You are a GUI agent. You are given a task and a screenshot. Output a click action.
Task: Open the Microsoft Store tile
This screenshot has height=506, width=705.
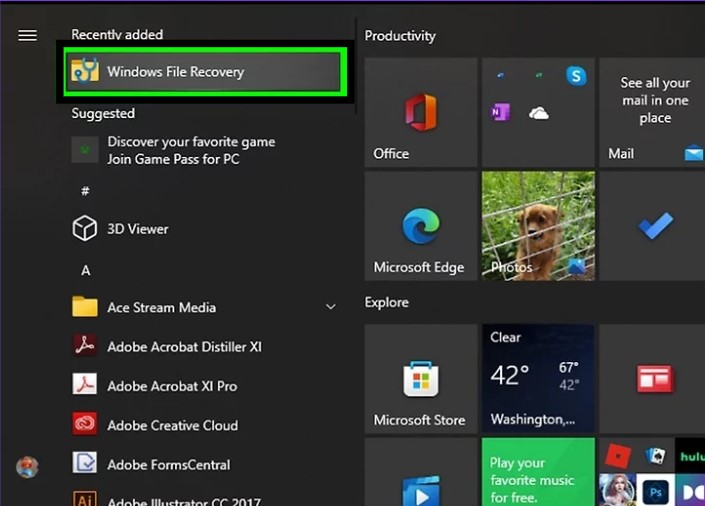pos(421,379)
